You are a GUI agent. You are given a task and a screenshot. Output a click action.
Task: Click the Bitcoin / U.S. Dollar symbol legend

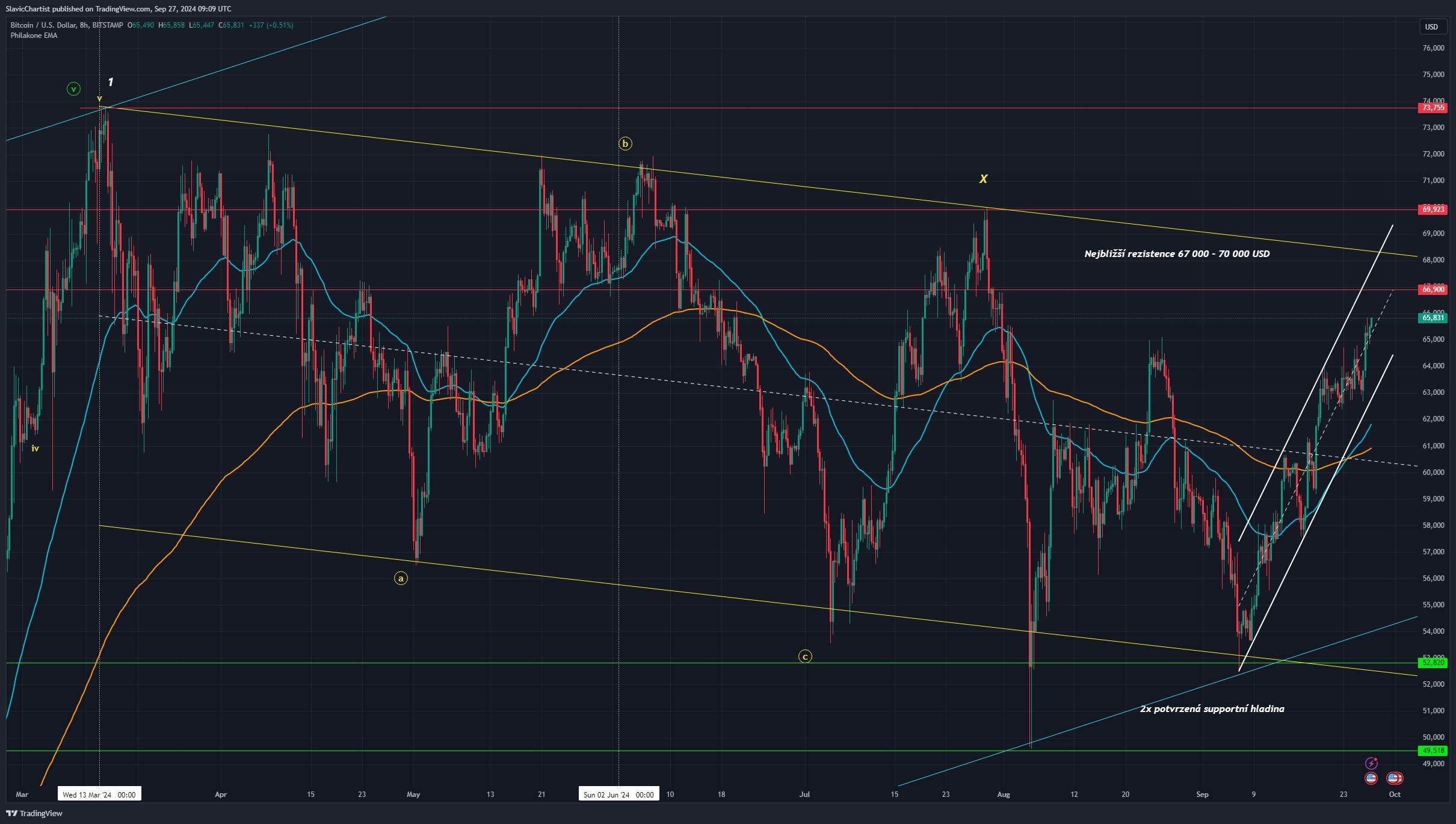pos(66,25)
